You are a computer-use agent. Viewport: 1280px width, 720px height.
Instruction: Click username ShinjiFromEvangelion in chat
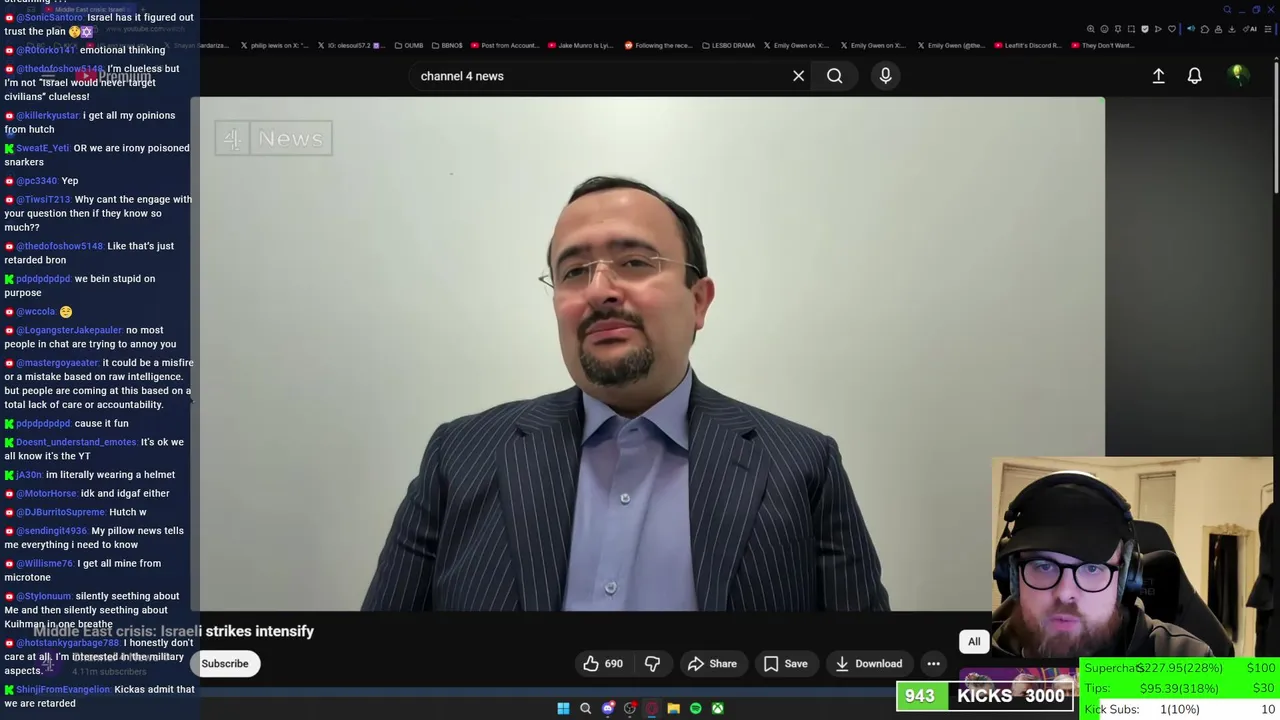tap(63, 689)
